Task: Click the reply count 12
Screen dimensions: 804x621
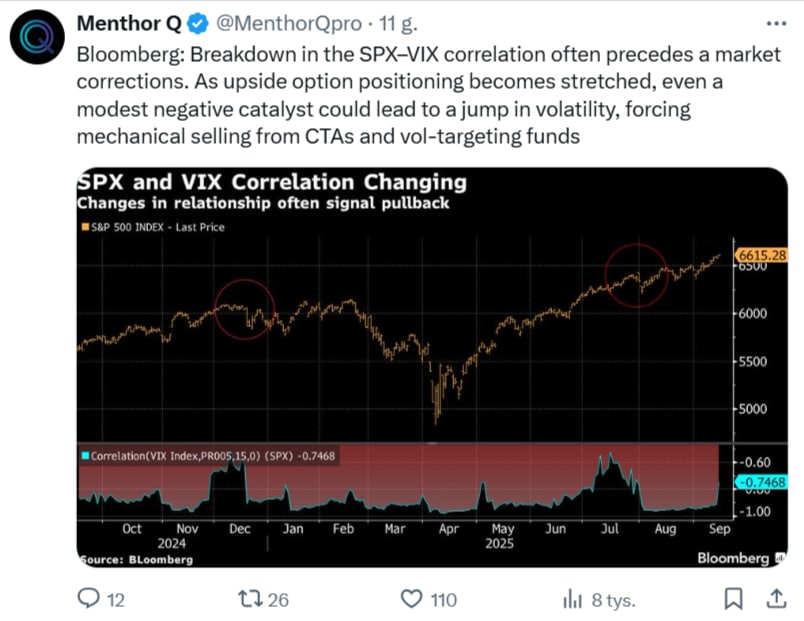Action: (116, 599)
